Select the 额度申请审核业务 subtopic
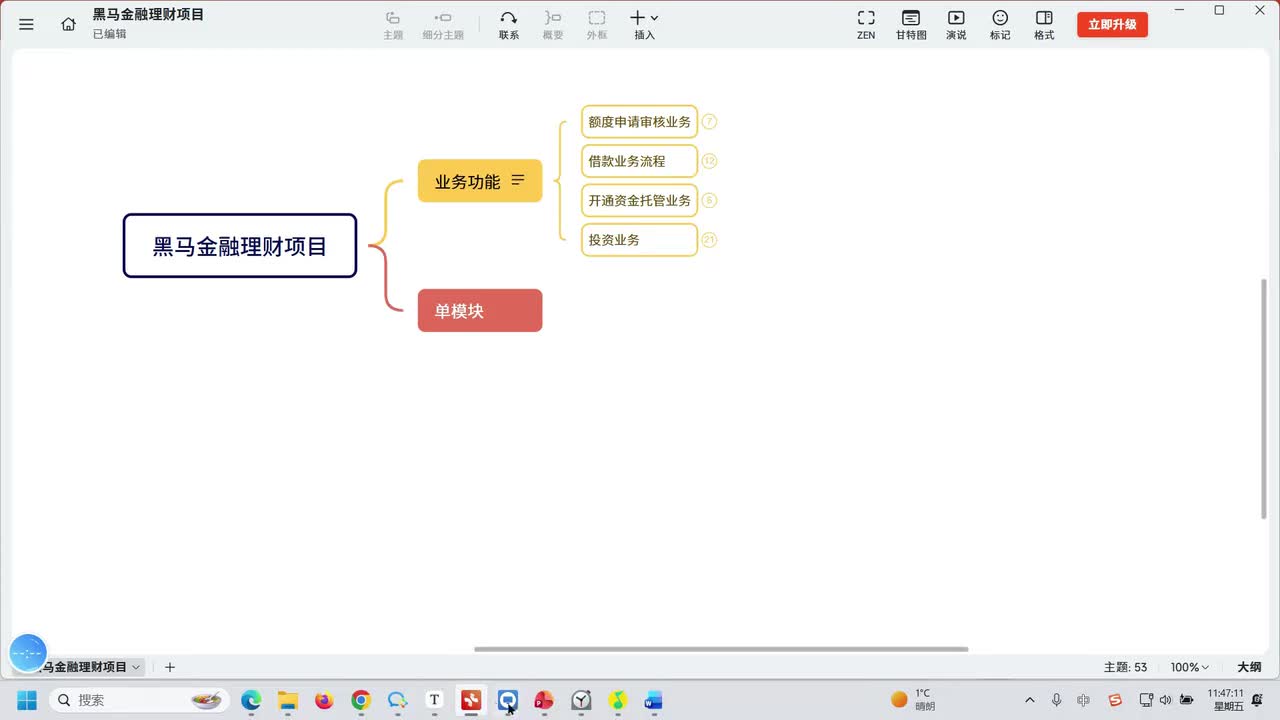1280x720 pixels. tap(639, 122)
